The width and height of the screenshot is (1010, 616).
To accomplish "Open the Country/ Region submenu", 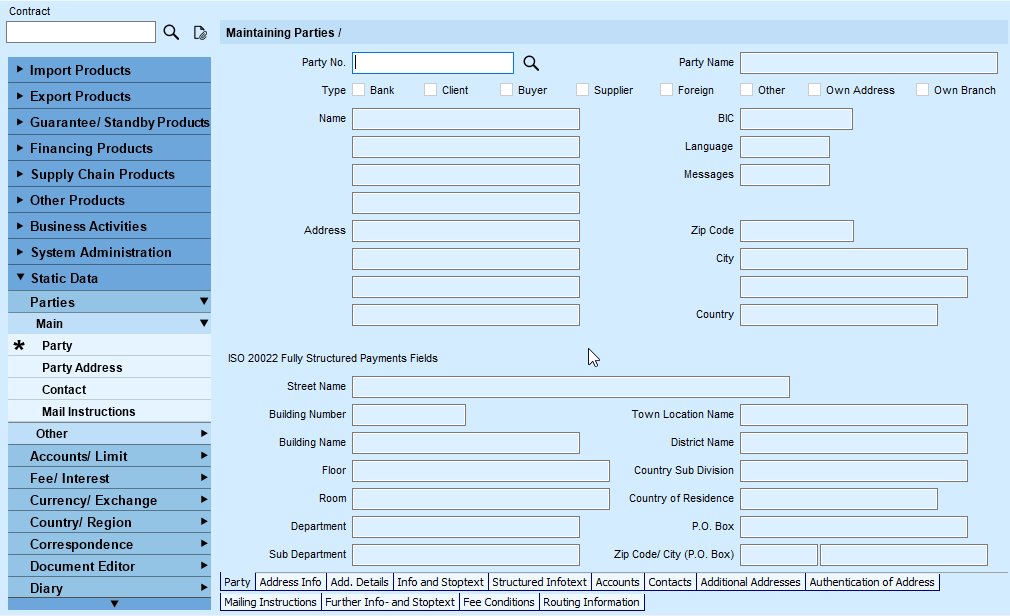I will tap(110, 522).
